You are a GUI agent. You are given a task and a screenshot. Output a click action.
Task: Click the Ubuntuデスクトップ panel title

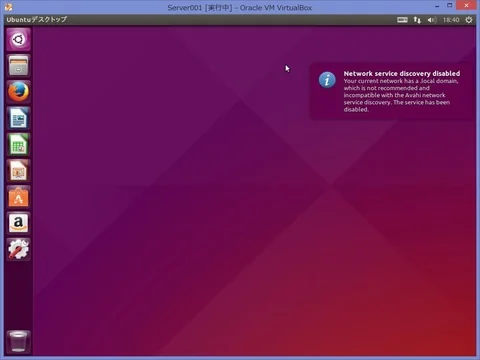coord(37,20)
